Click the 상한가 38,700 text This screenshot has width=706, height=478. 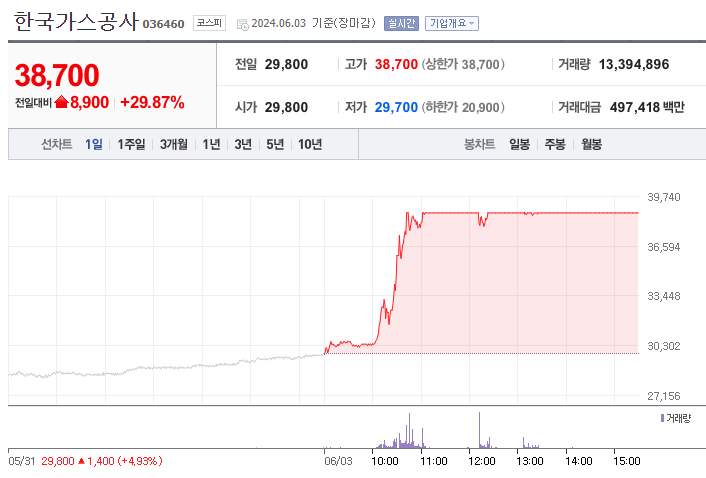[463, 64]
